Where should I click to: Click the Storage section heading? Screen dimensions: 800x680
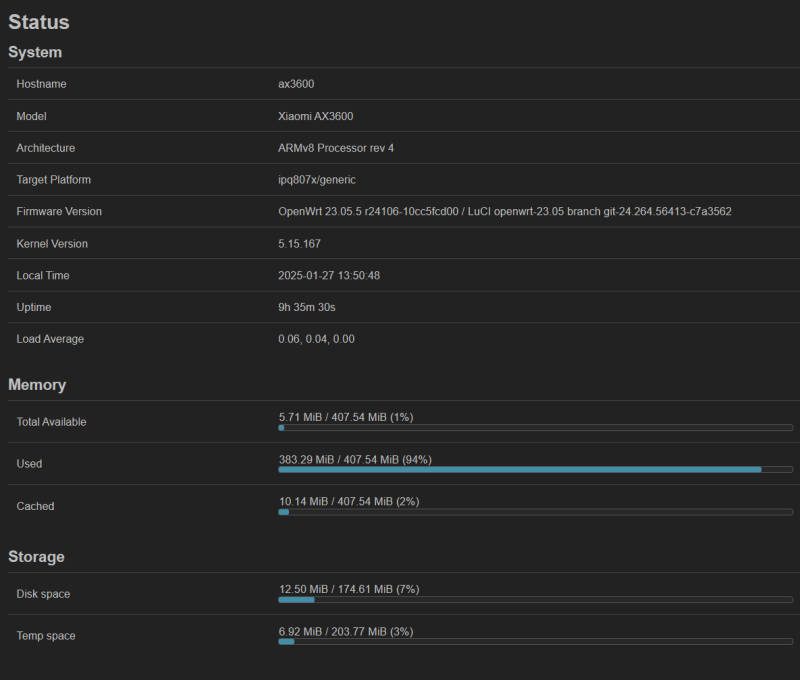point(36,557)
